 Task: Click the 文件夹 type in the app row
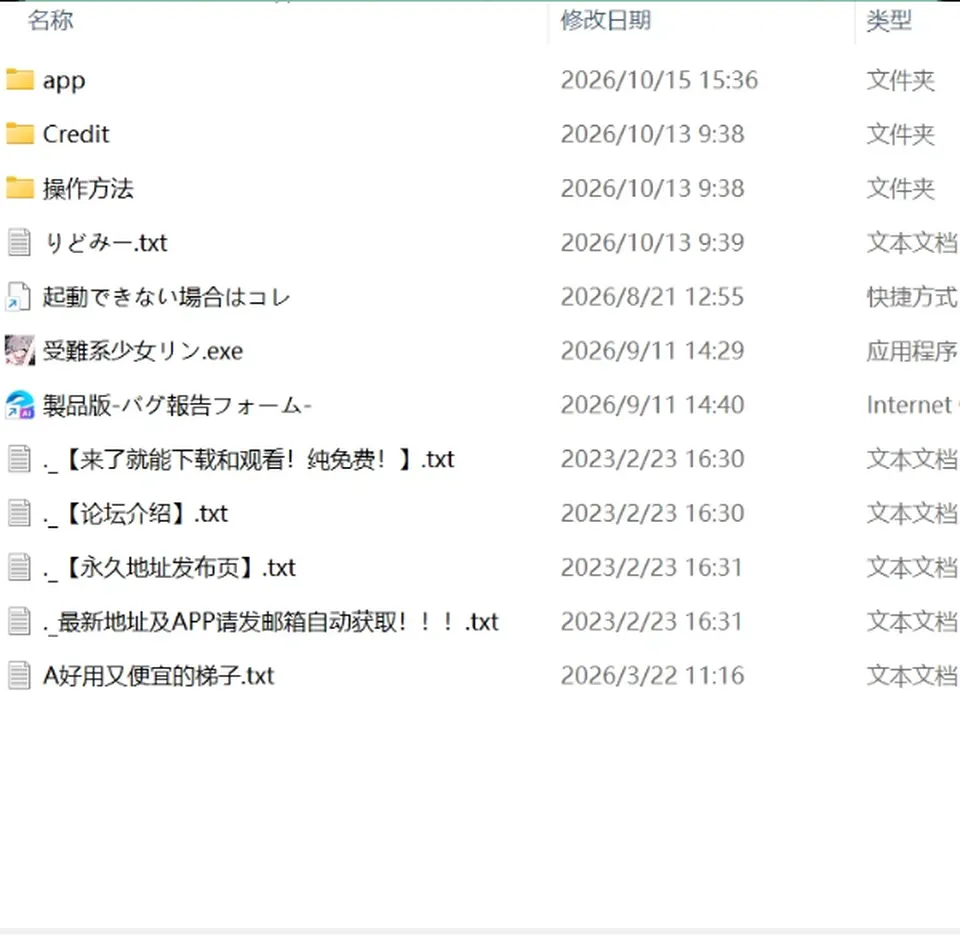[901, 80]
